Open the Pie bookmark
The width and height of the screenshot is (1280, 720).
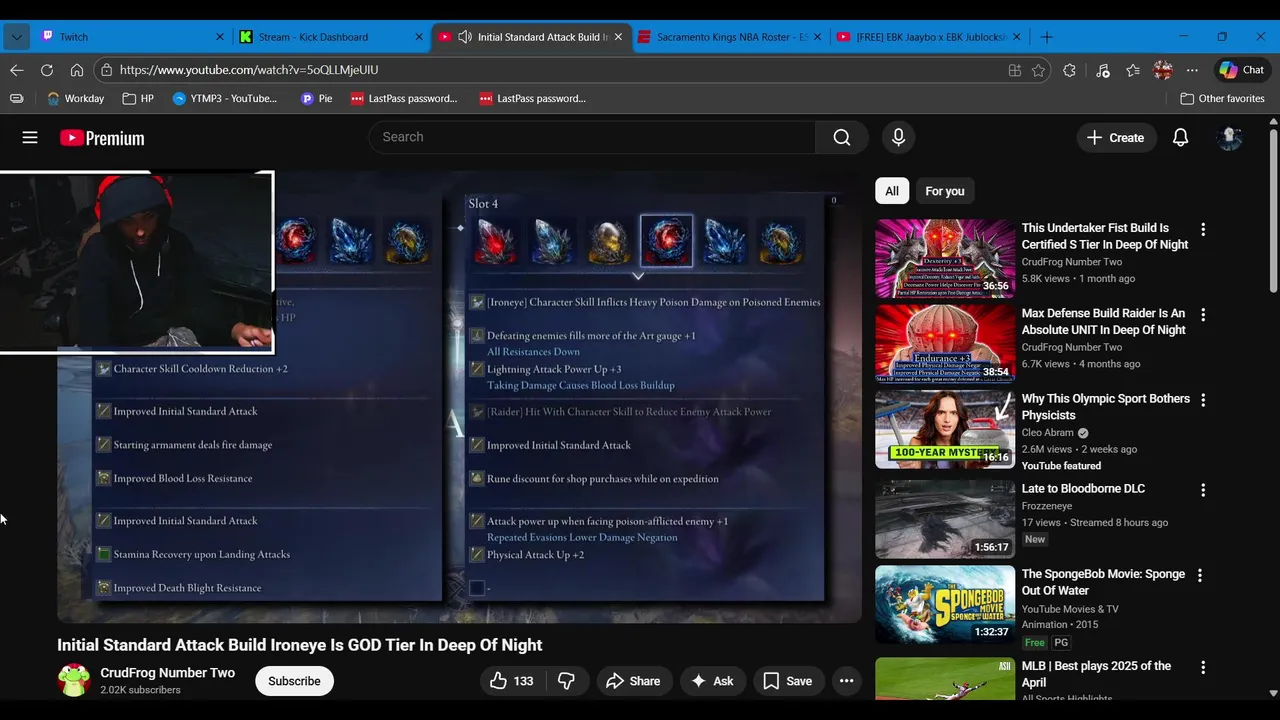pyautogui.click(x=317, y=98)
